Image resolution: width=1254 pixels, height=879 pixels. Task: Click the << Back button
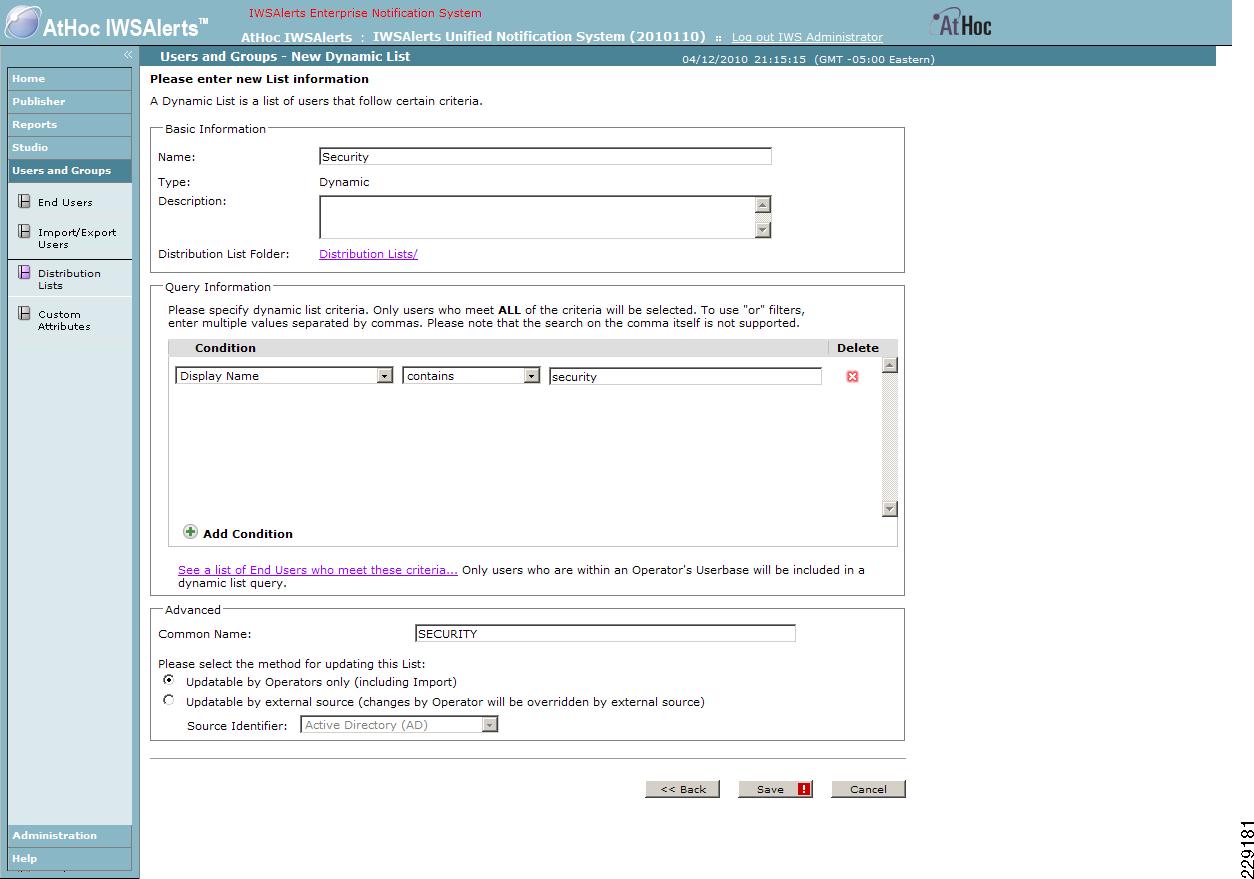[x=683, y=789]
